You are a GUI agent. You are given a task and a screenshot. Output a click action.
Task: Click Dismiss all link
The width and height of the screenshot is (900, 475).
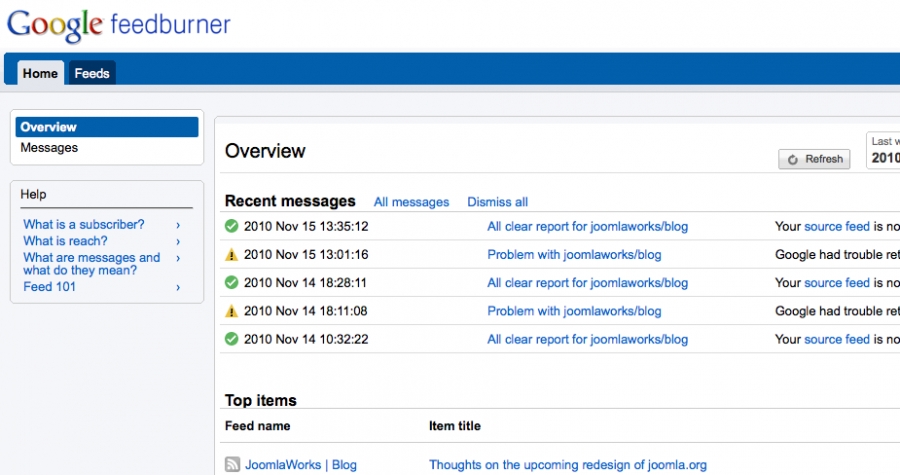tap(497, 202)
